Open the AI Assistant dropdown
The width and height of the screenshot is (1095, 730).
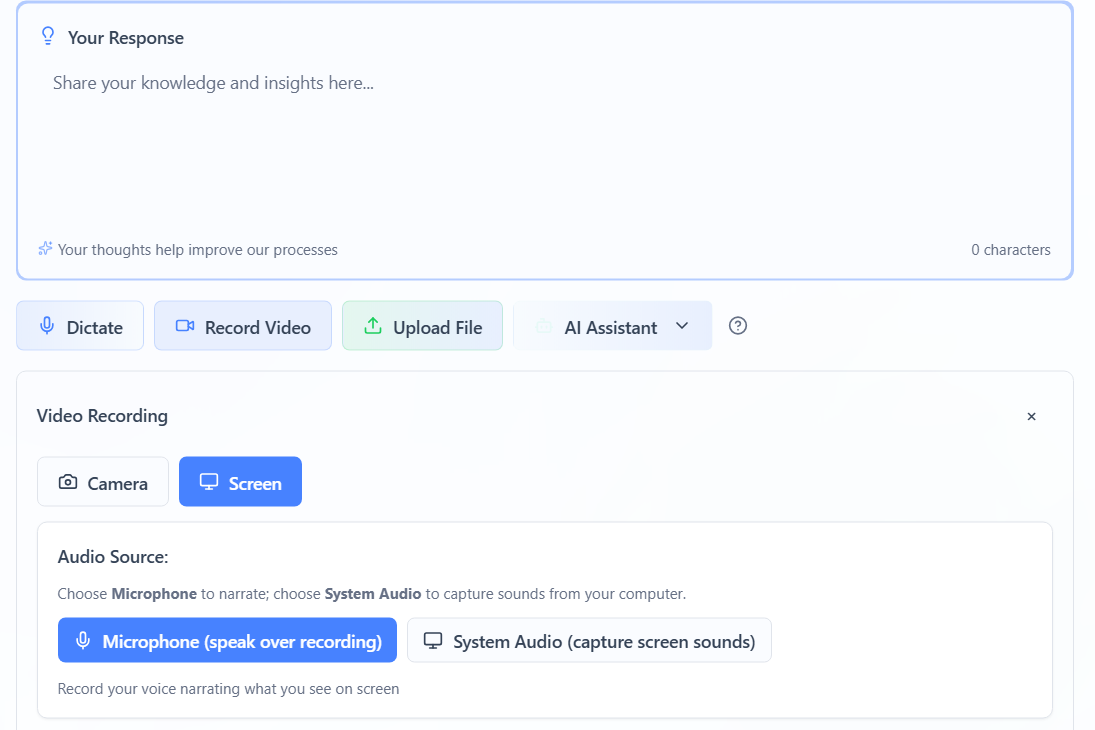coord(612,325)
